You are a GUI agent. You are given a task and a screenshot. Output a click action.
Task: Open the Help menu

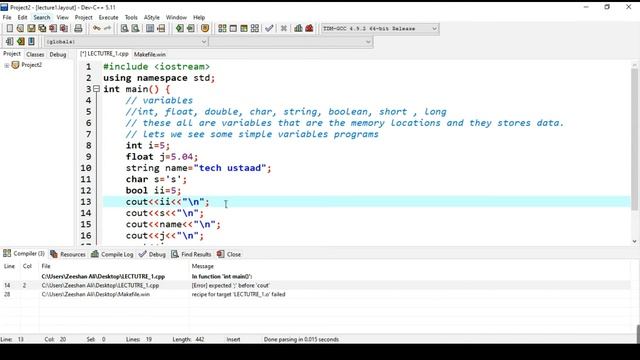click(x=199, y=17)
